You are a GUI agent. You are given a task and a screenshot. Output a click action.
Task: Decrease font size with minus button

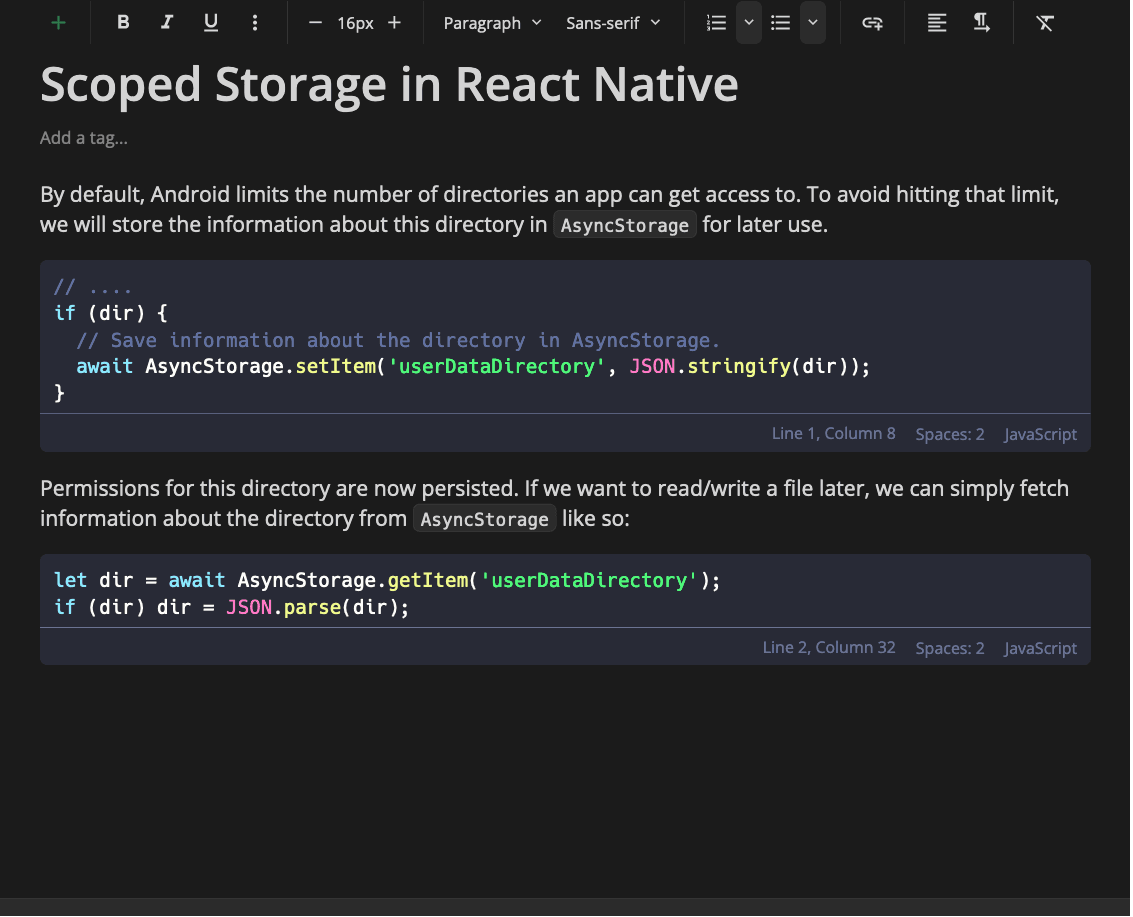[x=316, y=22]
